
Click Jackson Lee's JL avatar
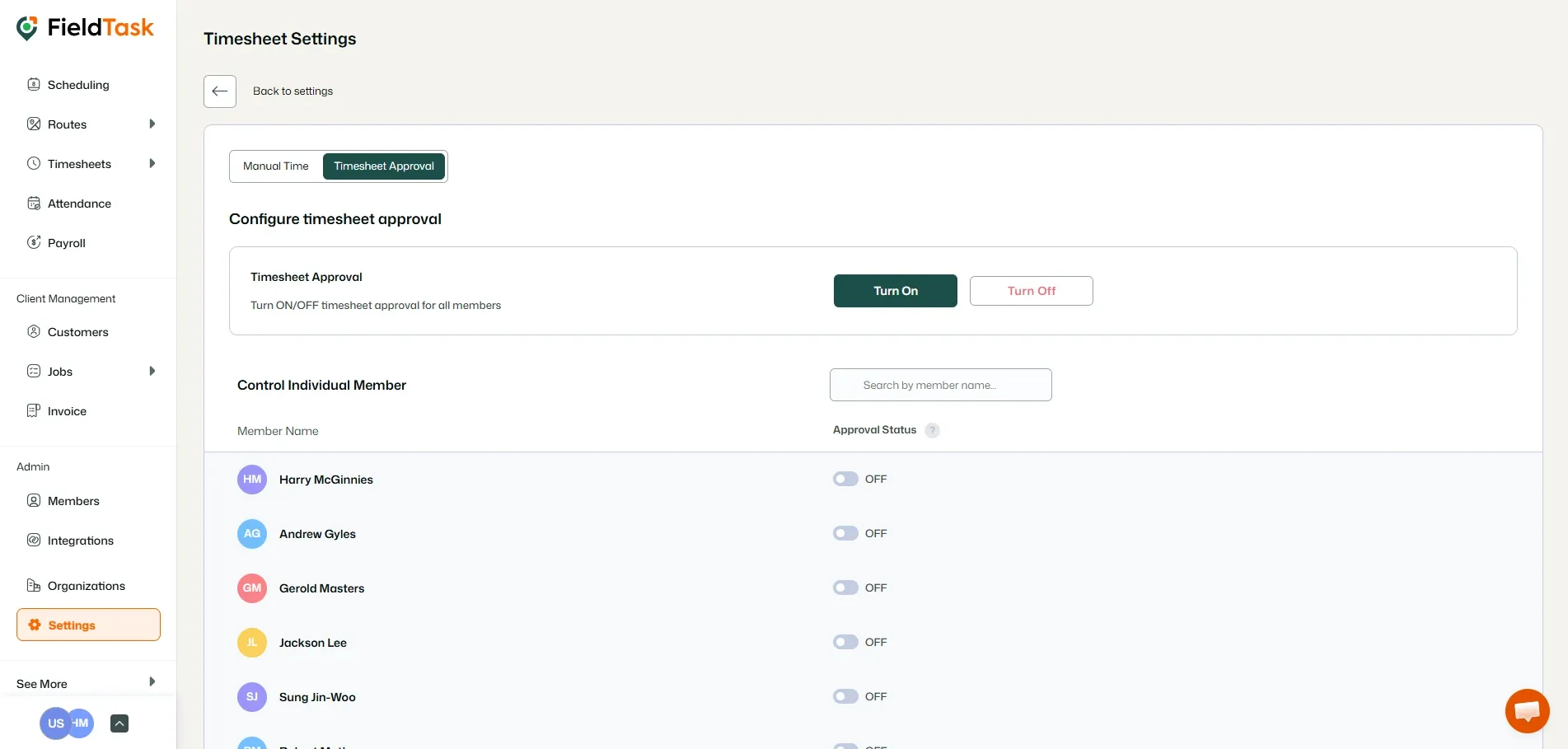coord(252,643)
